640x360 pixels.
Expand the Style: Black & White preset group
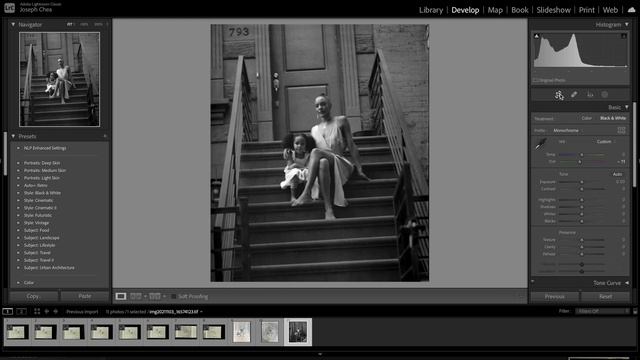(x=18, y=193)
